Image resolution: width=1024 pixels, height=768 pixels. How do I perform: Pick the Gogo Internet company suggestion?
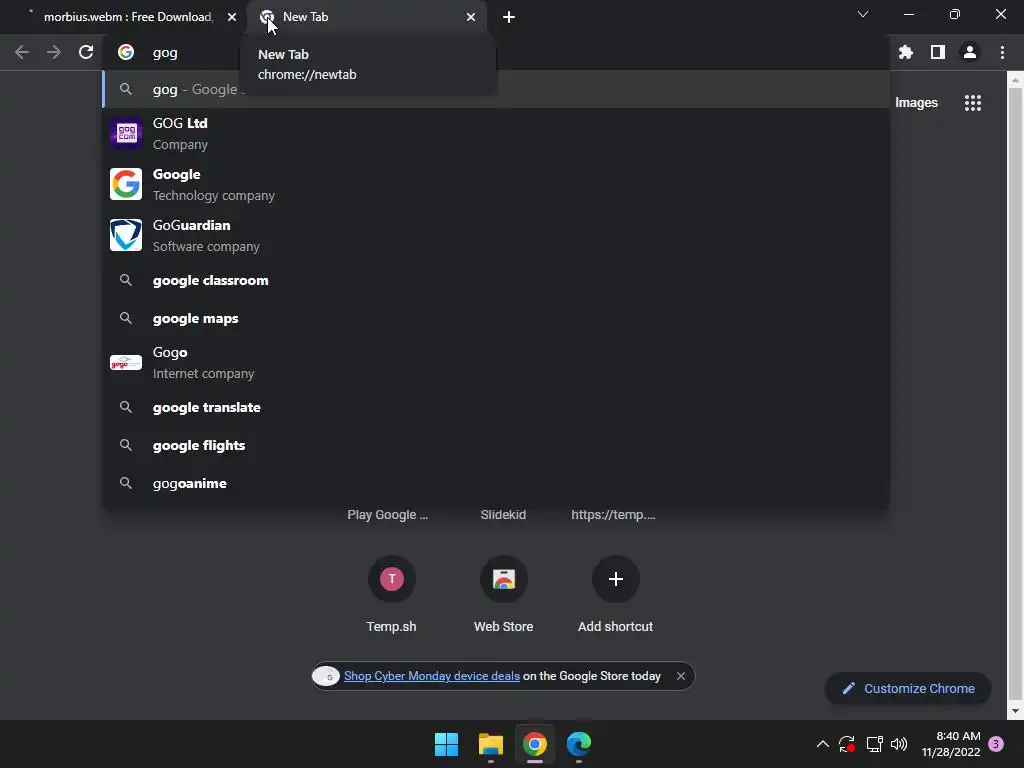[x=496, y=362]
